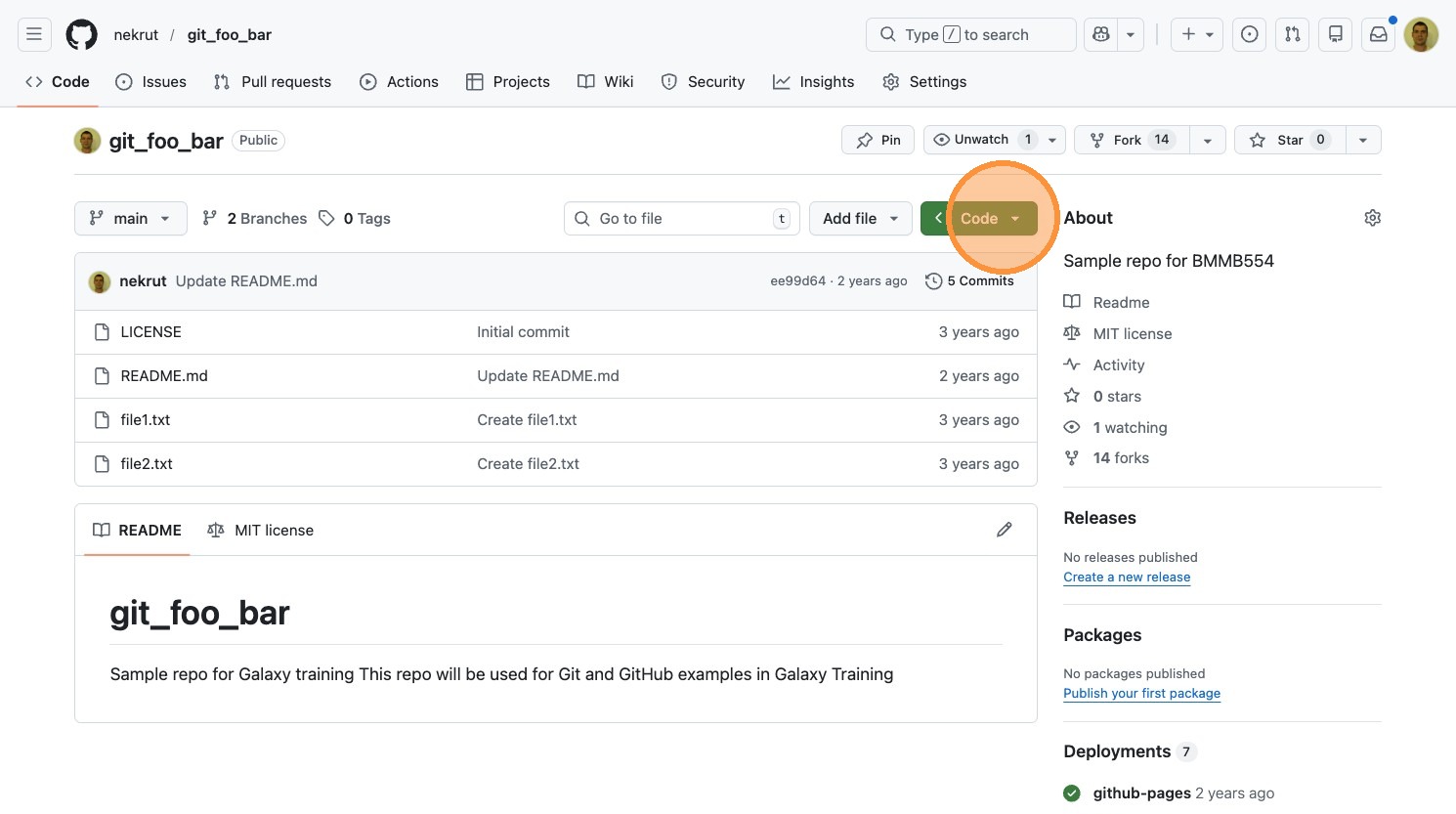
Task: Click Unwatch to stop watching repository
Action: coord(970,140)
